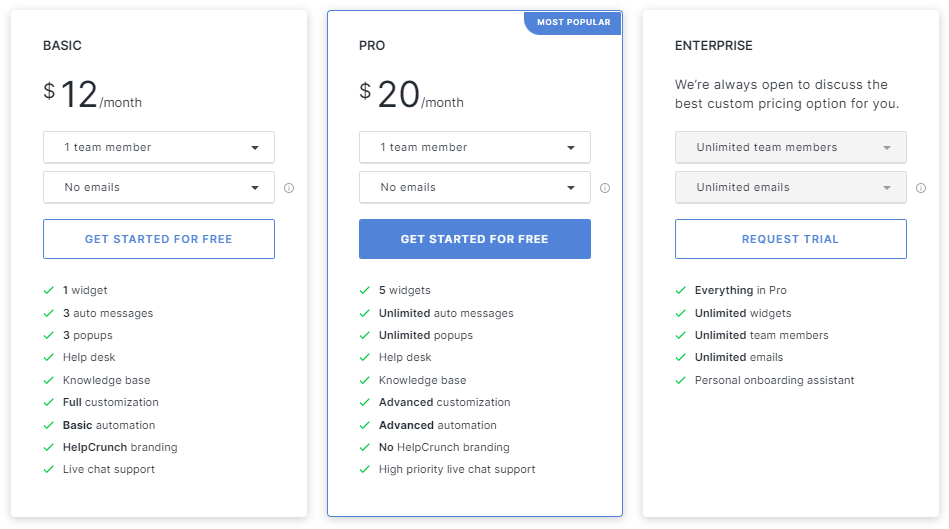Image resolution: width=949 pixels, height=529 pixels.
Task: Click the checkmark next to 5 widgets
Action: [364, 290]
